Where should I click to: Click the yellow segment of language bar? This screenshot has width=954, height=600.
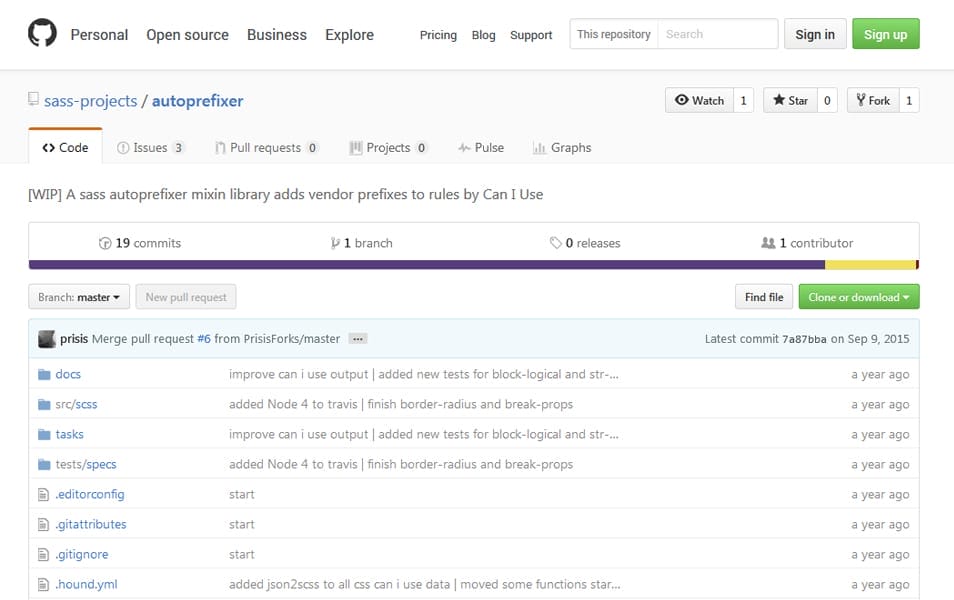[870, 265]
